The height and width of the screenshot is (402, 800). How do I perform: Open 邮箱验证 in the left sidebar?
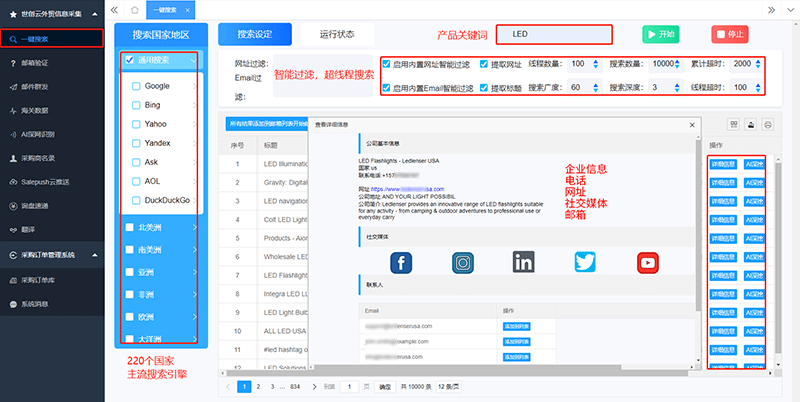[x=33, y=62]
